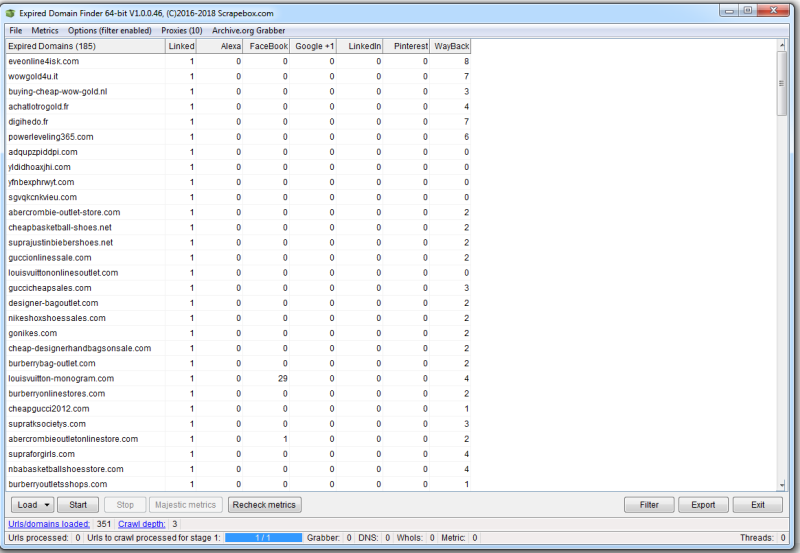800x553 pixels.
Task: Select the burberryoutletsshops.com row
Action: pos(238,484)
